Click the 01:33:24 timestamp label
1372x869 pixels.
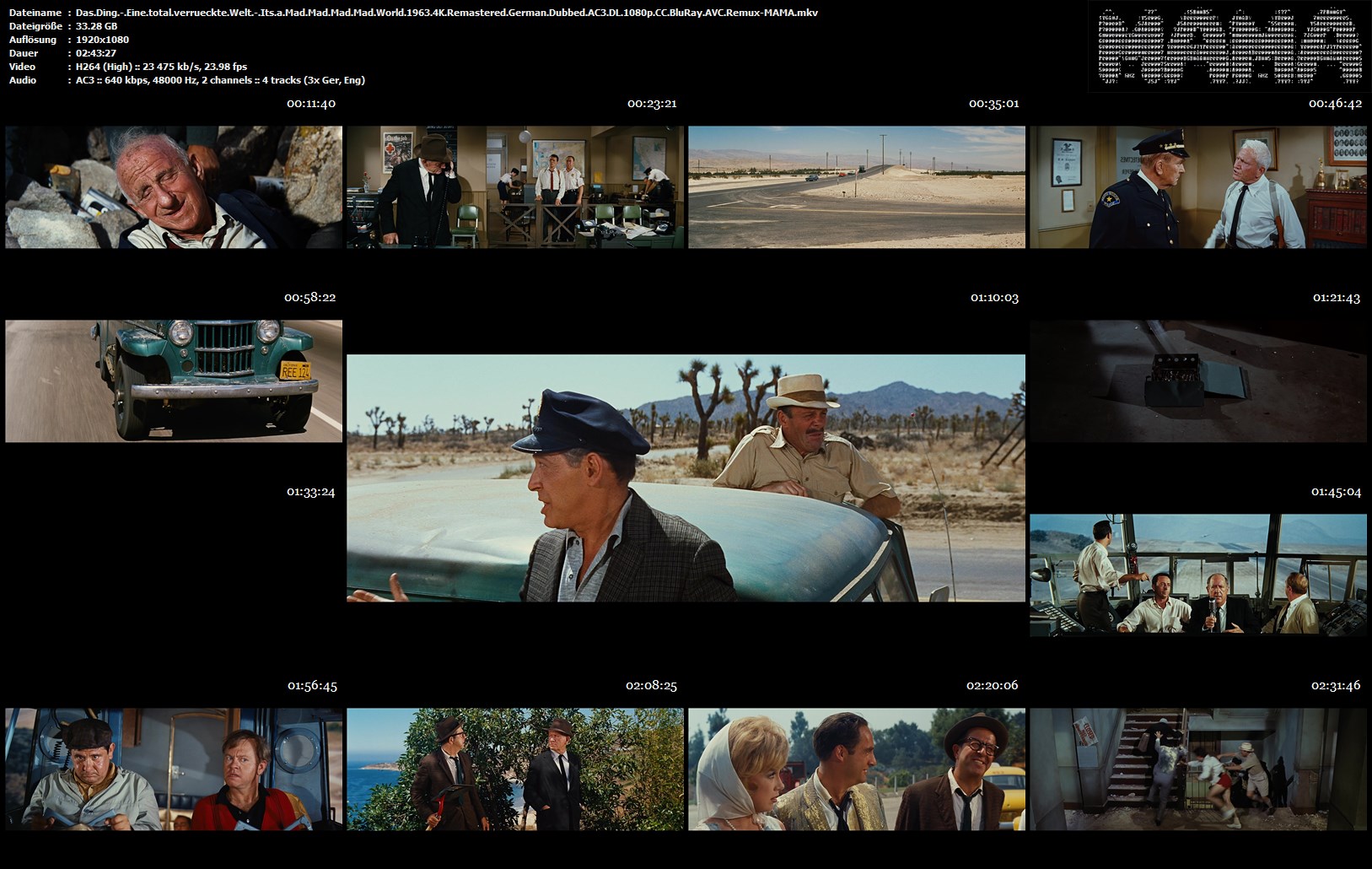pos(310,492)
